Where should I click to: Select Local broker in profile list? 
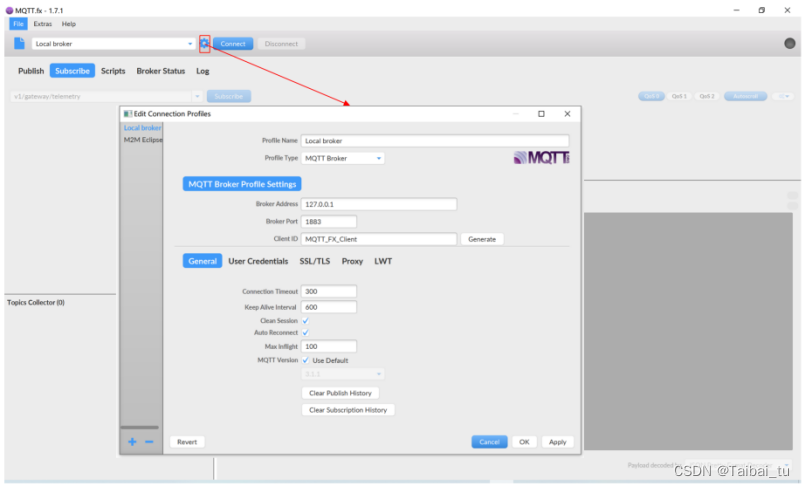pos(142,128)
